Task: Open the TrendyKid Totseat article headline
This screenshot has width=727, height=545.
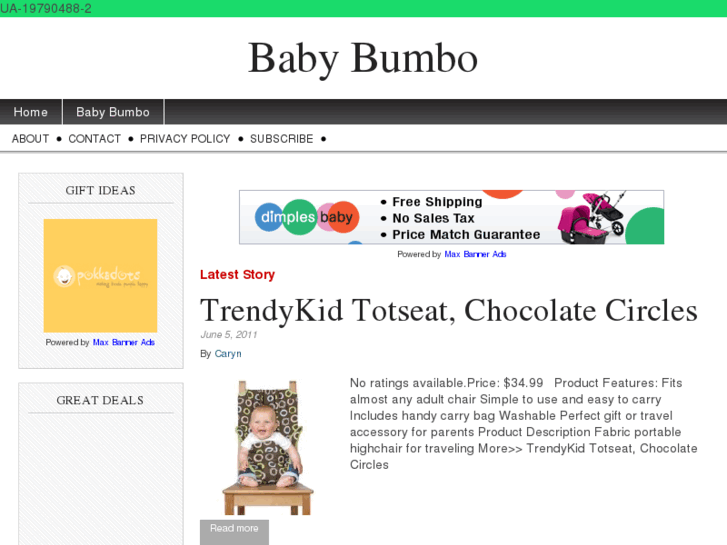Action: [449, 310]
